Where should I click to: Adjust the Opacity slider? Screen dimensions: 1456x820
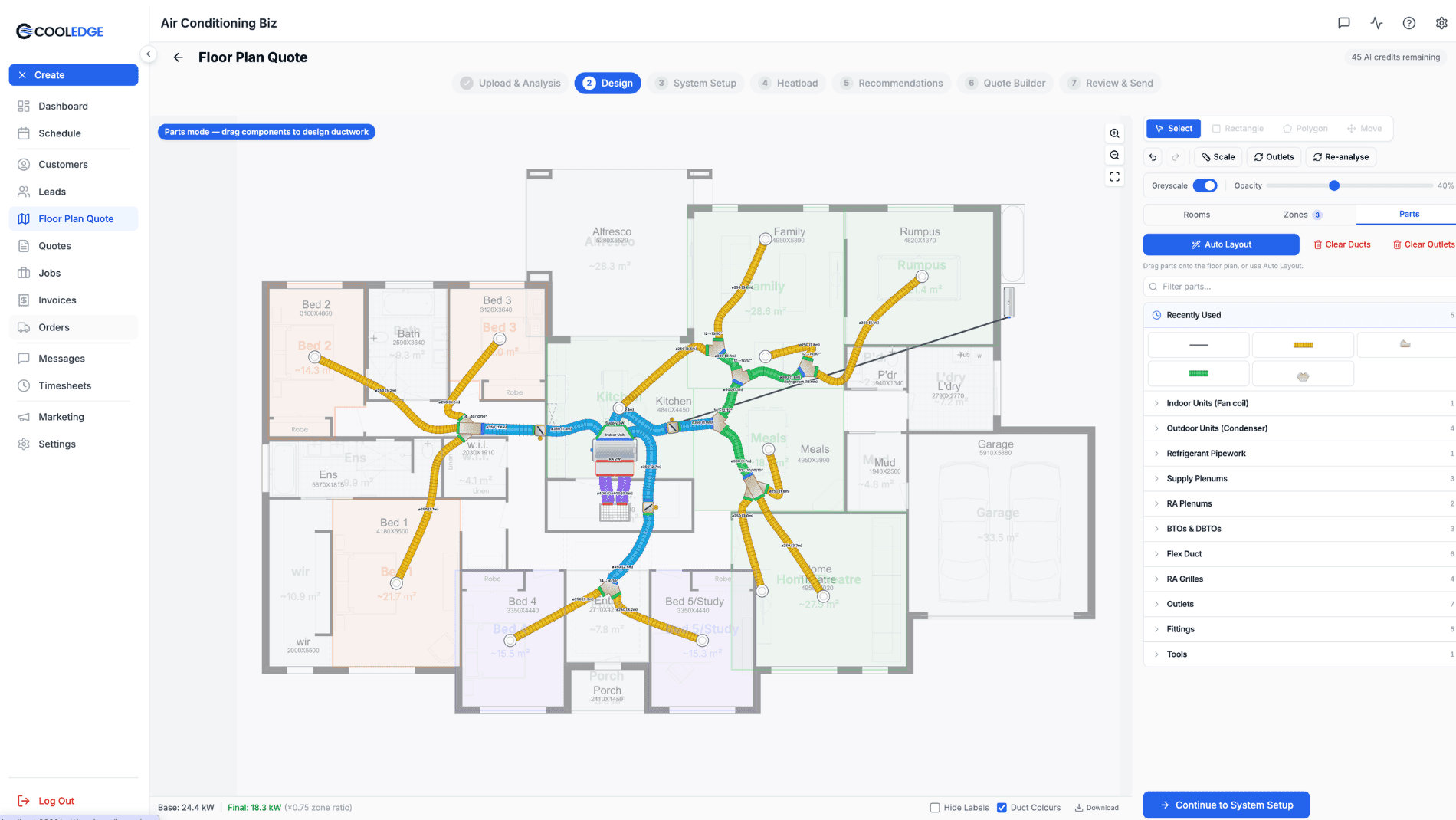pyautogui.click(x=1335, y=185)
